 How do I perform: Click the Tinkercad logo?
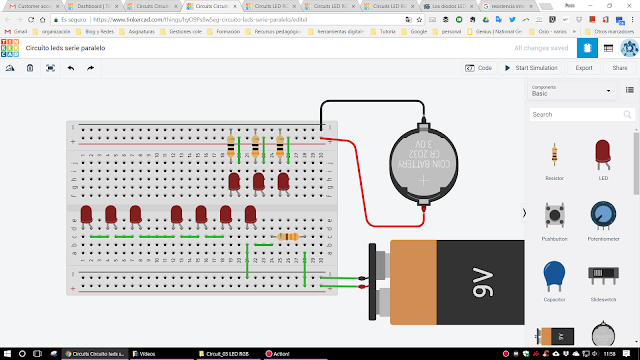click(10, 48)
